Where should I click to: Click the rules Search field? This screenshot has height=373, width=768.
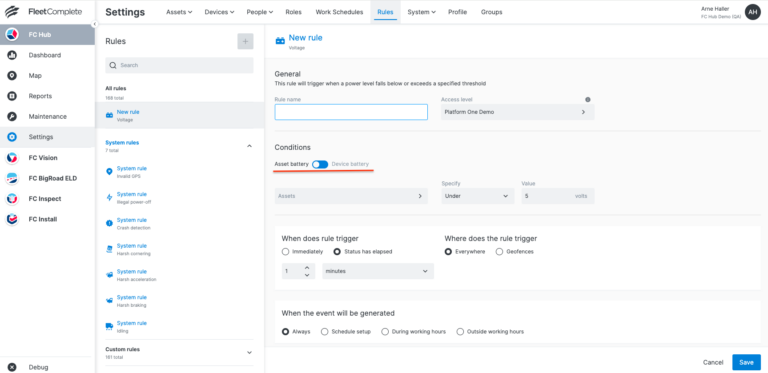[x=179, y=65]
